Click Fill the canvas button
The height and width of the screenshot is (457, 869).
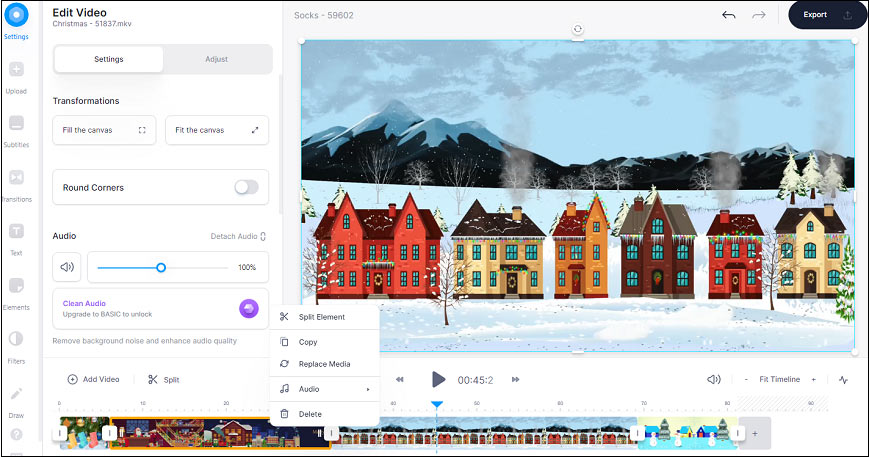(104, 130)
